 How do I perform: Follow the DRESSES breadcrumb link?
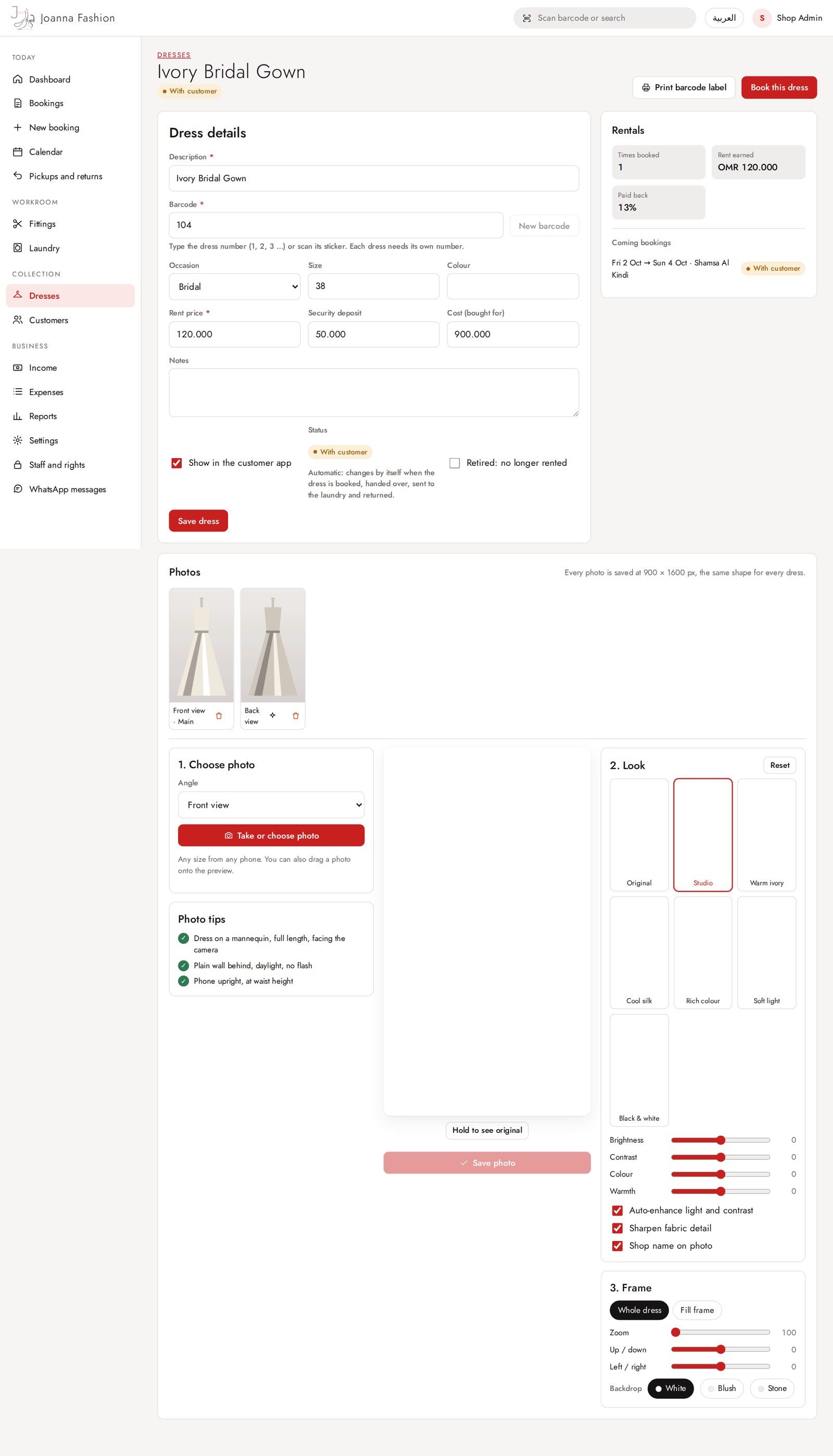[174, 56]
